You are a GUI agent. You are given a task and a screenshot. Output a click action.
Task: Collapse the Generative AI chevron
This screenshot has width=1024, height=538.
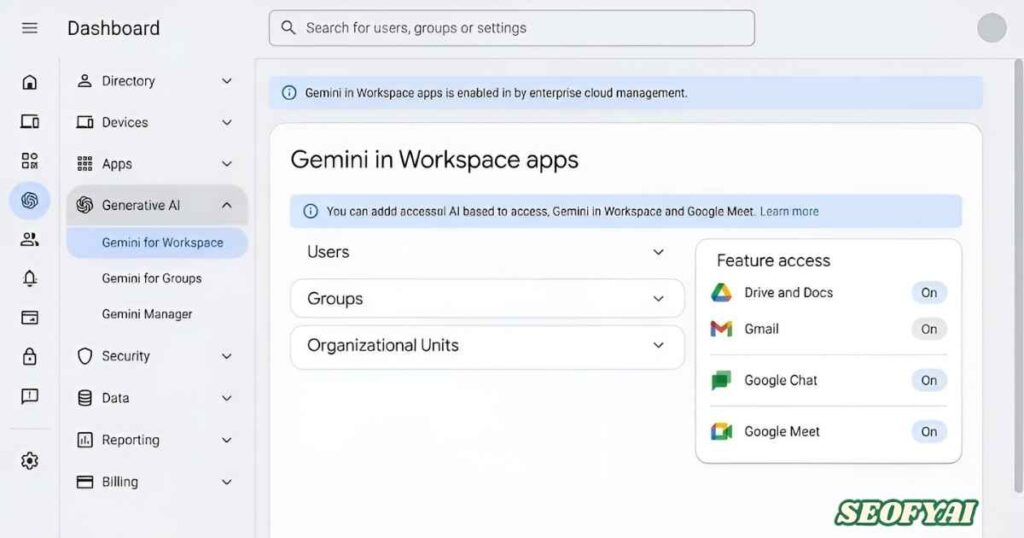pos(227,205)
